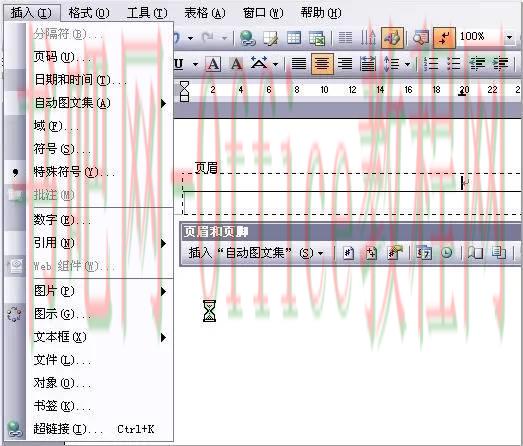Toggle Show/Hide formatting marks button
Viewport: 523px width, 446px height.
pyautogui.click(x=444, y=38)
